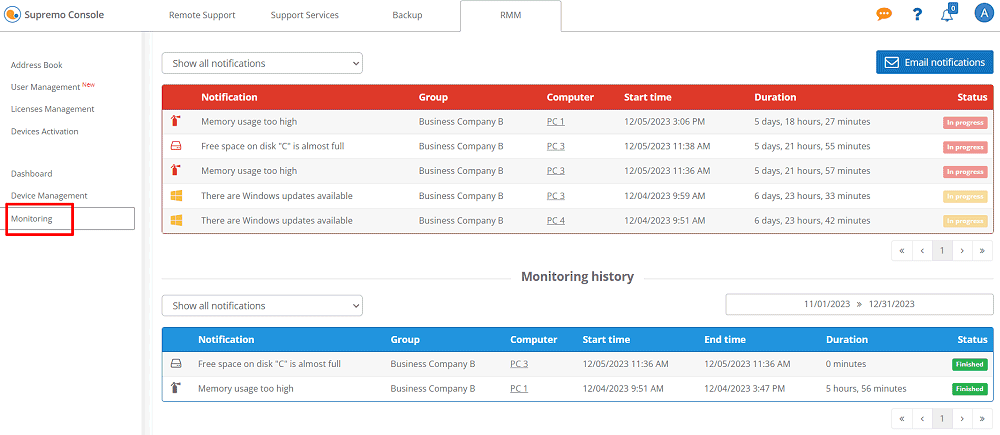
Task: Open the PC 3 link in the Windows updates 9:59 AM row
Action: coord(555,196)
